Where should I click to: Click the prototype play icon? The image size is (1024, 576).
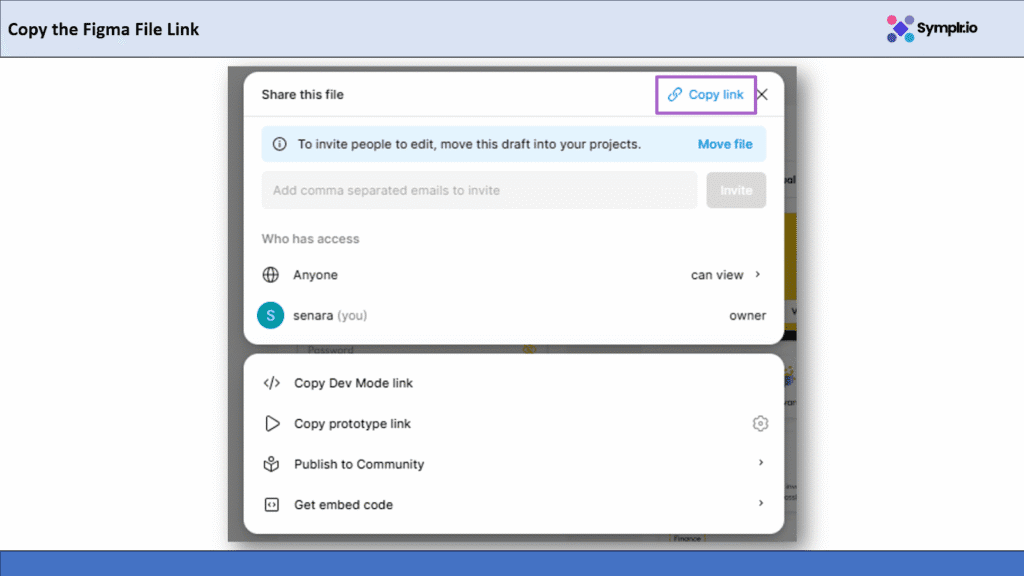coord(271,424)
